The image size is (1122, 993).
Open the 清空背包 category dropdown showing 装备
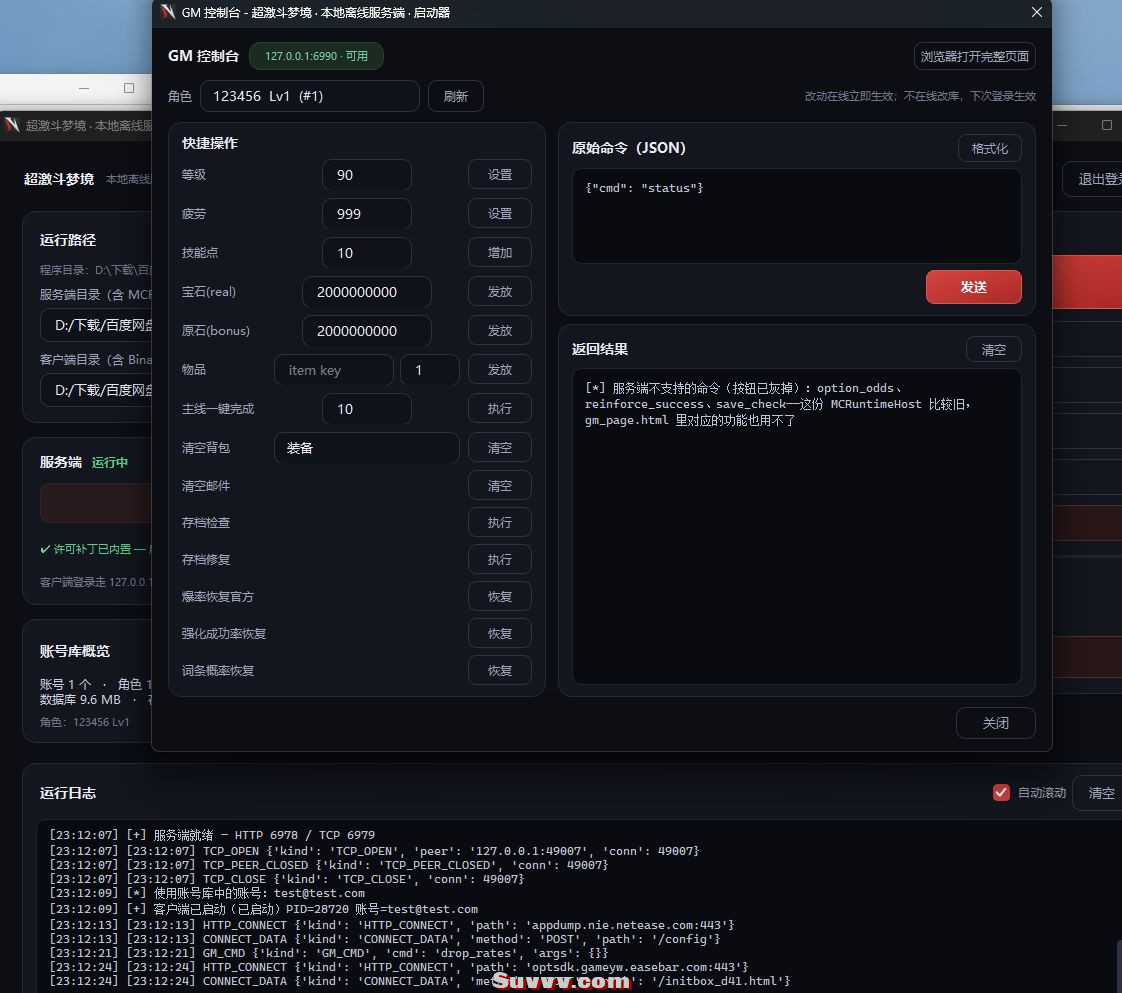[366, 448]
